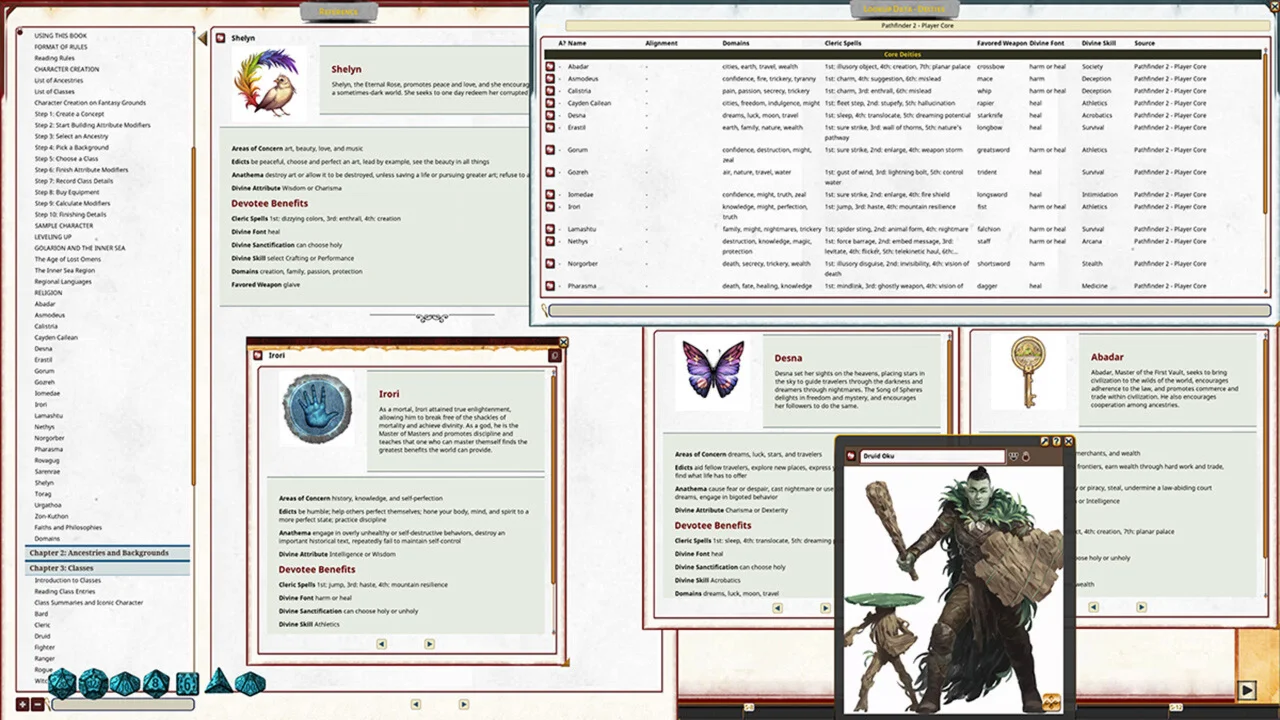The height and width of the screenshot is (720, 1280).
Task: Click the minus modifier button at bottom left
Action: point(38,704)
